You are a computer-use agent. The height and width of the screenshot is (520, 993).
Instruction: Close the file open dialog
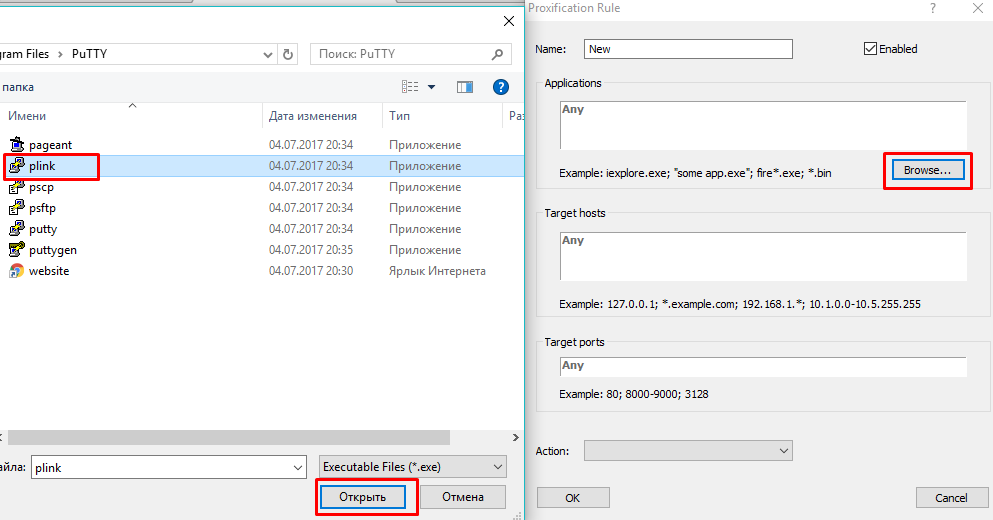click(x=509, y=22)
